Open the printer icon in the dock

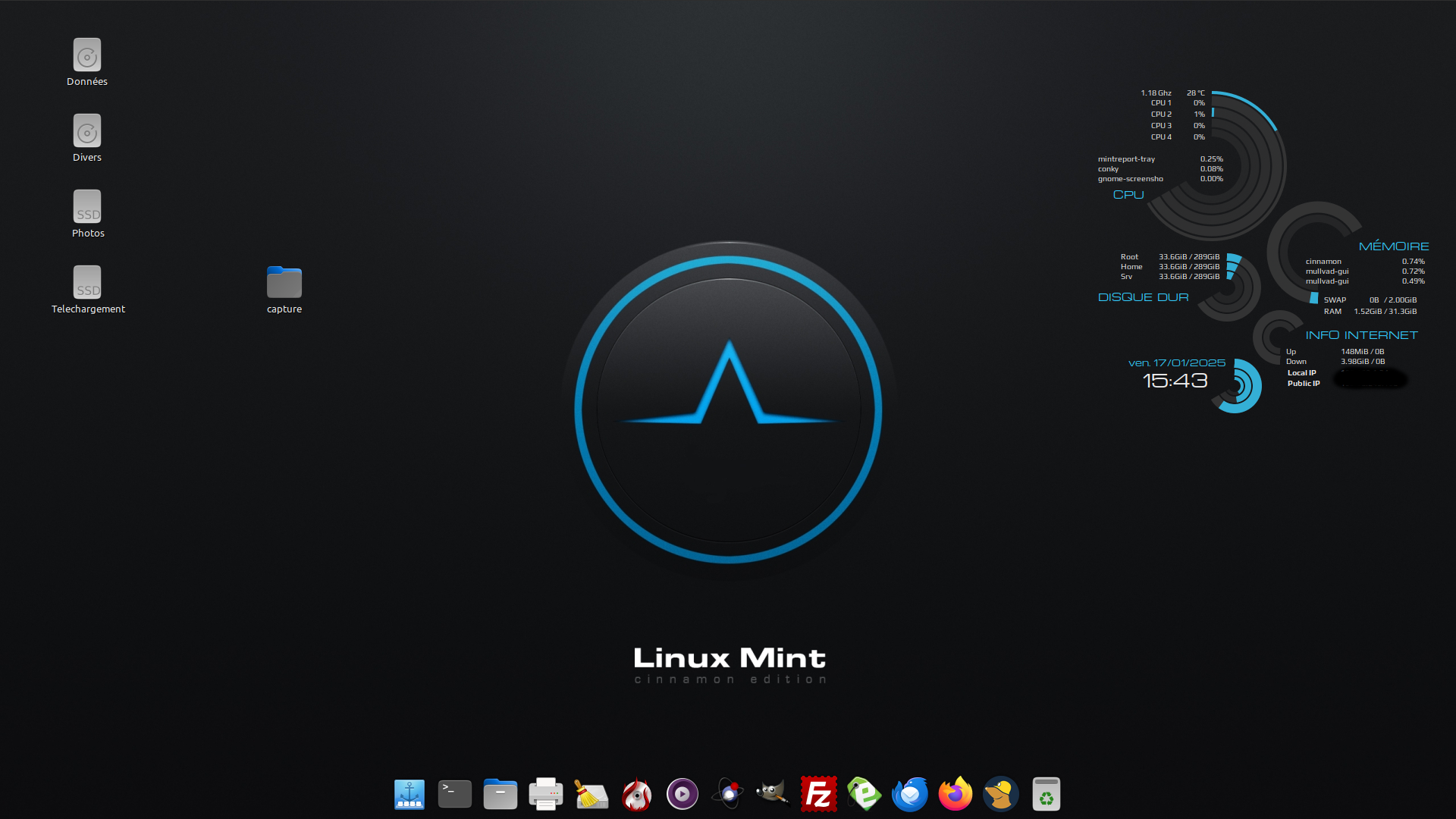coord(546,794)
